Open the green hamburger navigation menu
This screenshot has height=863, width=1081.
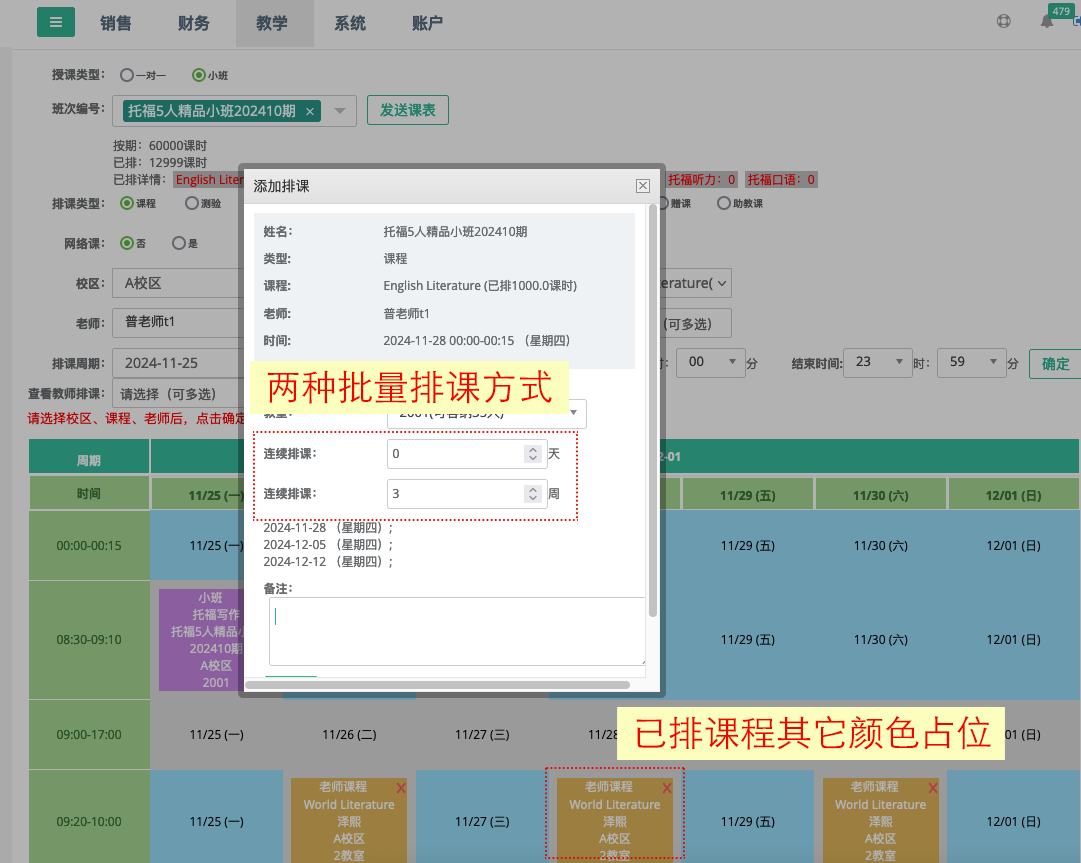55,21
